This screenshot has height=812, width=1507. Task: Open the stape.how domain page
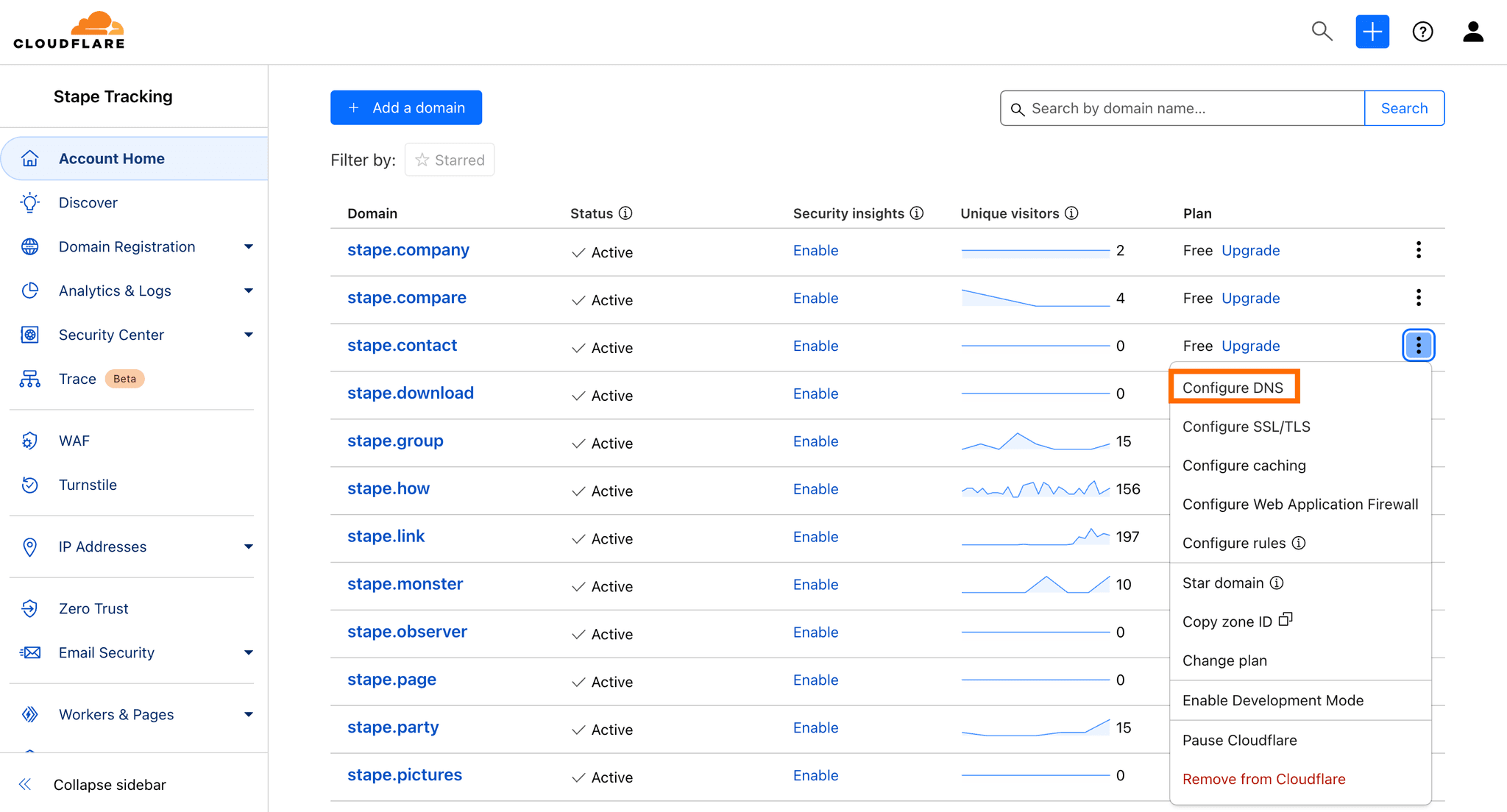[388, 488]
